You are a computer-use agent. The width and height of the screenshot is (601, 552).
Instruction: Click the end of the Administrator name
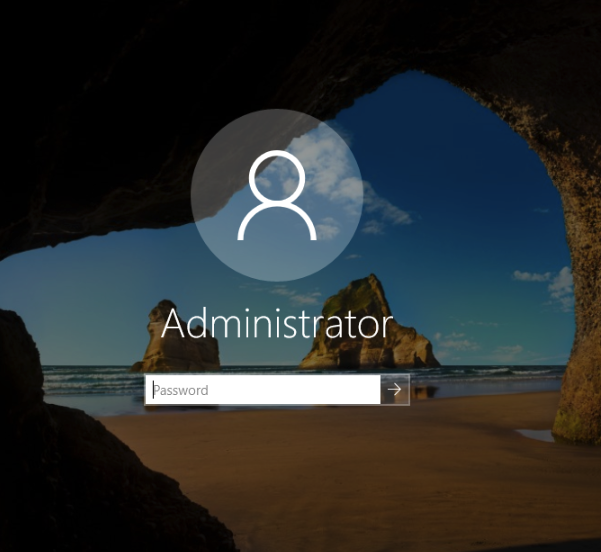point(388,326)
